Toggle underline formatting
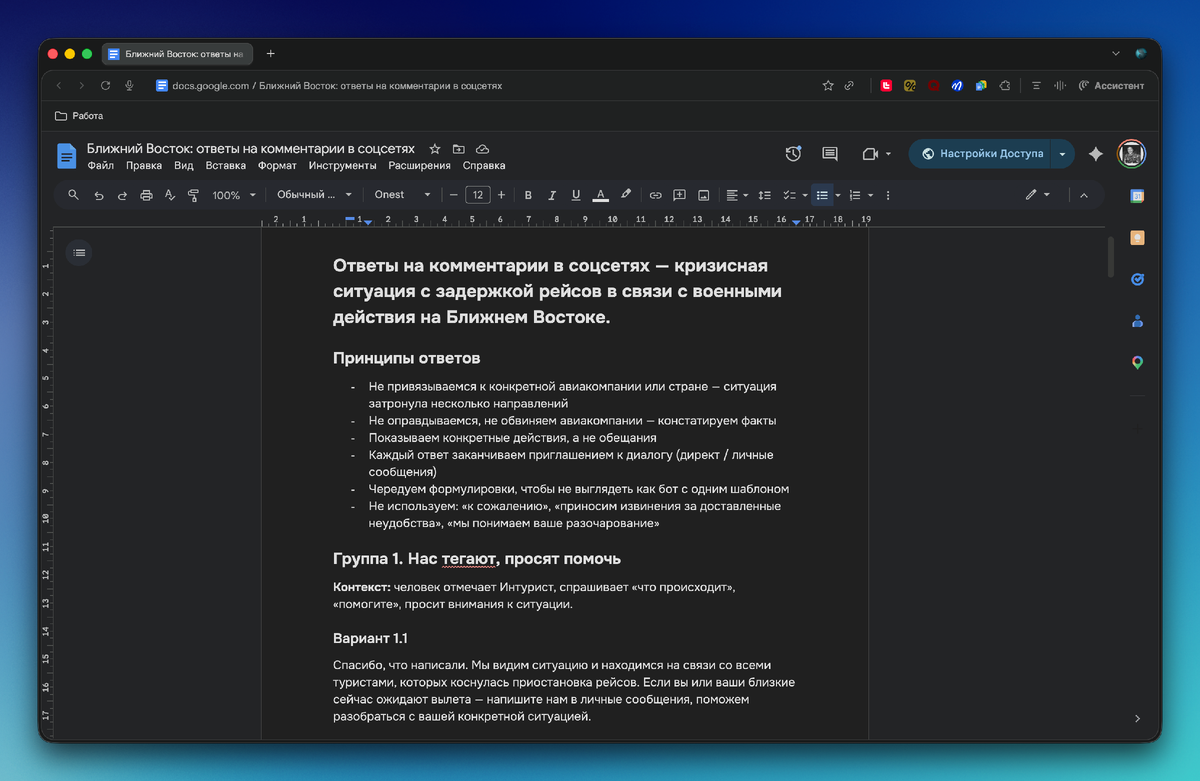This screenshot has width=1200, height=781. pos(576,195)
